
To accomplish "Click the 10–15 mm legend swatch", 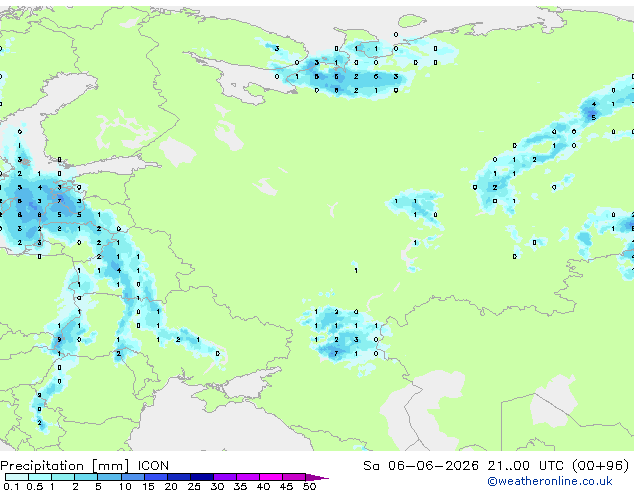I will 132,477.
